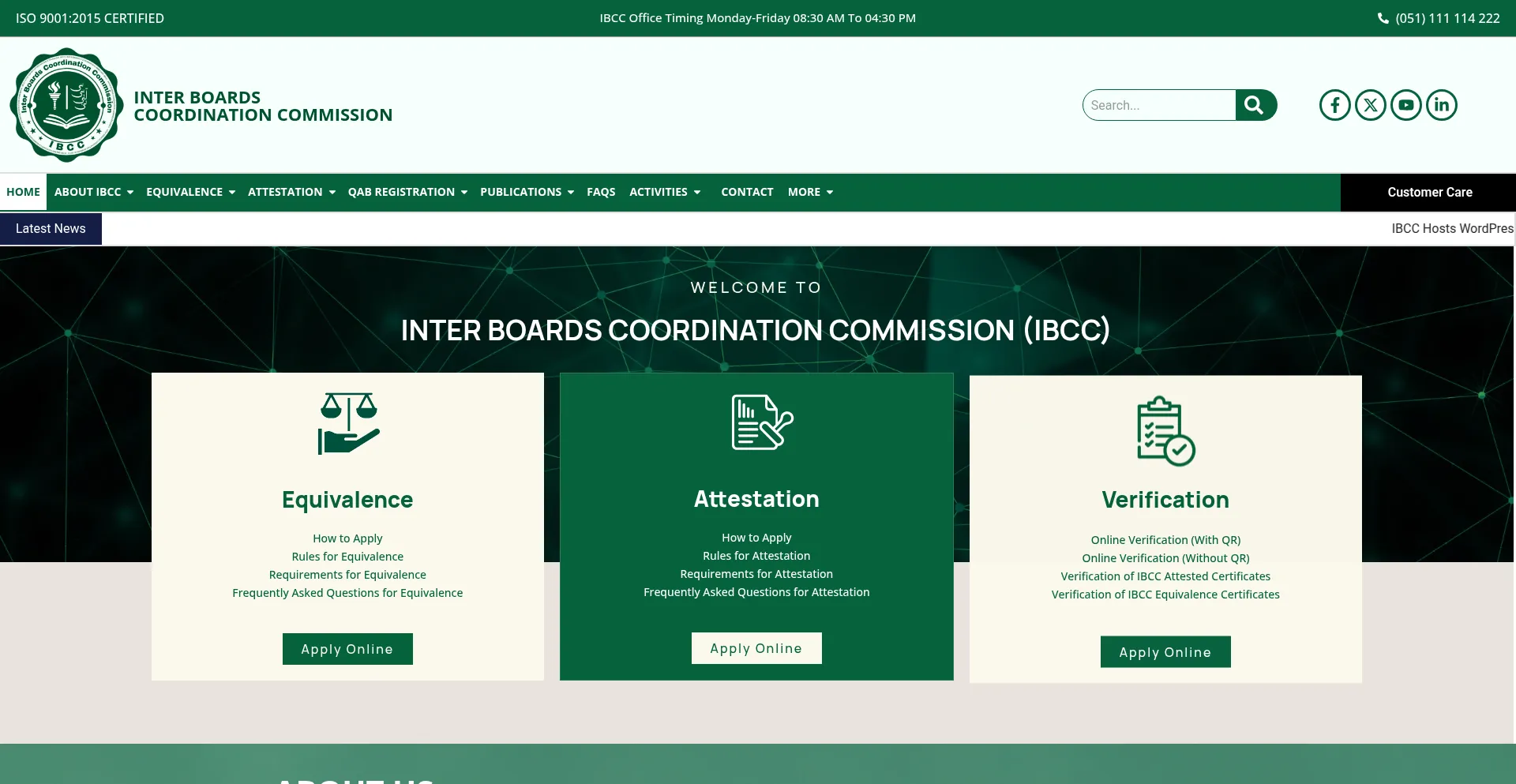The image size is (1516, 784).
Task: Open the X (Twitter) social icon
Action: pos(1370,105)
